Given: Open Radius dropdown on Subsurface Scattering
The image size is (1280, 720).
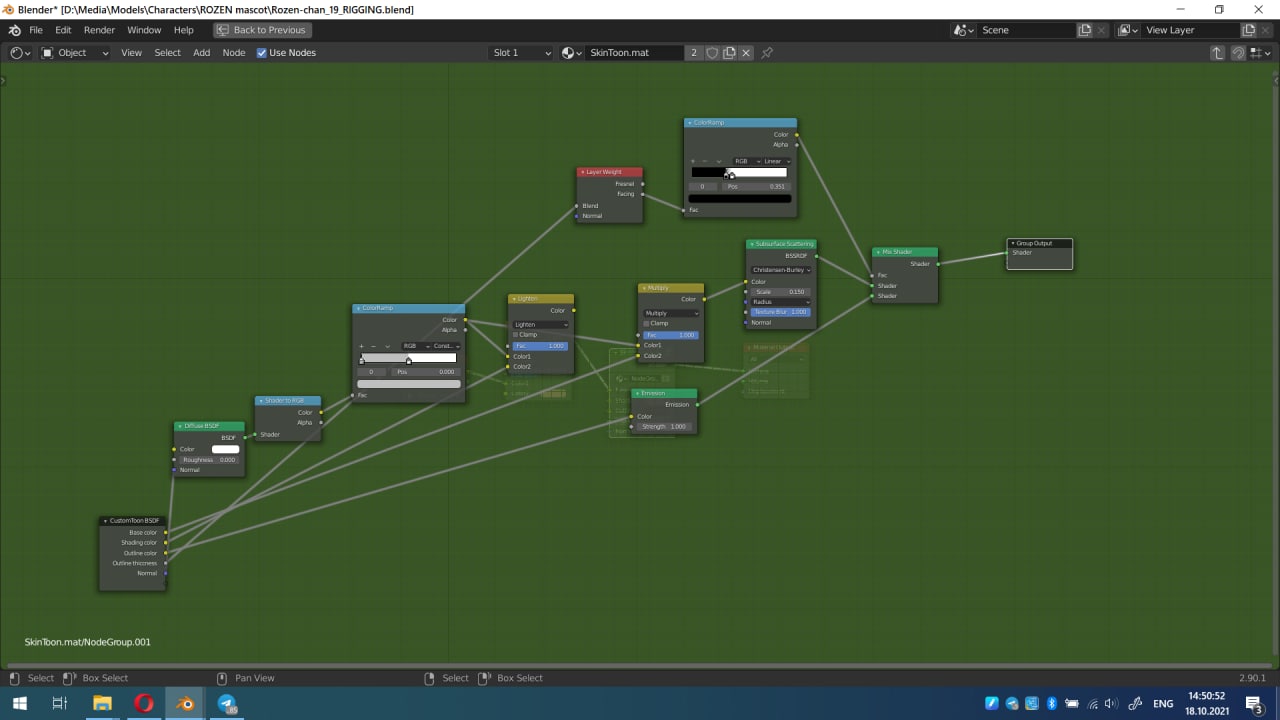Looking at the screenshot, I should (781, 302).
